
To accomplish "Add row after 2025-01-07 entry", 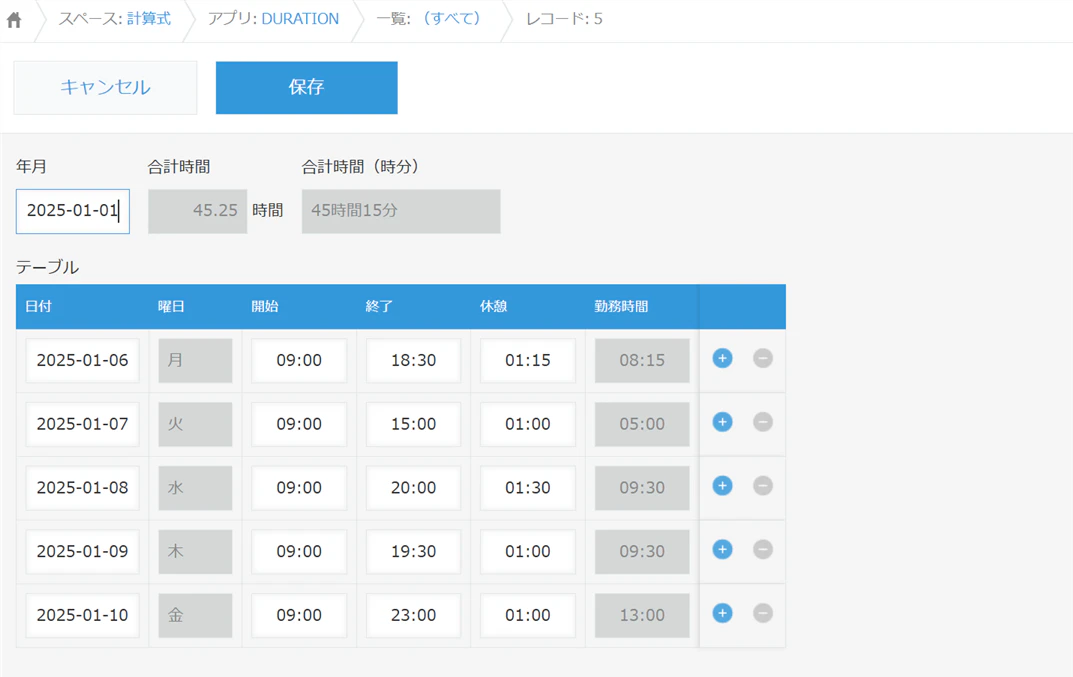I will click(x=722, y=422).
